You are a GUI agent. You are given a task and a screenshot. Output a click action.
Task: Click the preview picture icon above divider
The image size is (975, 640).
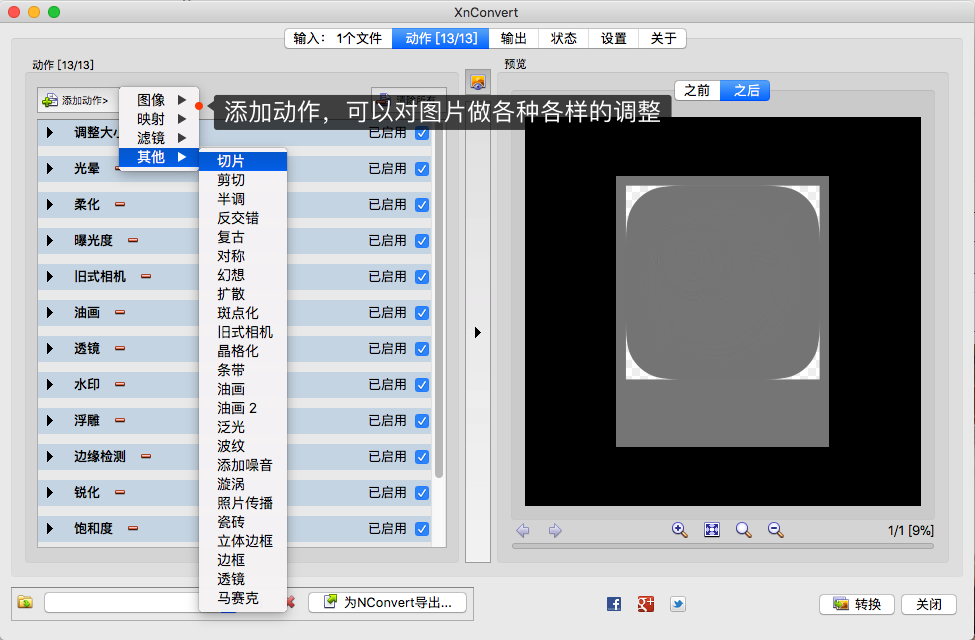point(478,82)
